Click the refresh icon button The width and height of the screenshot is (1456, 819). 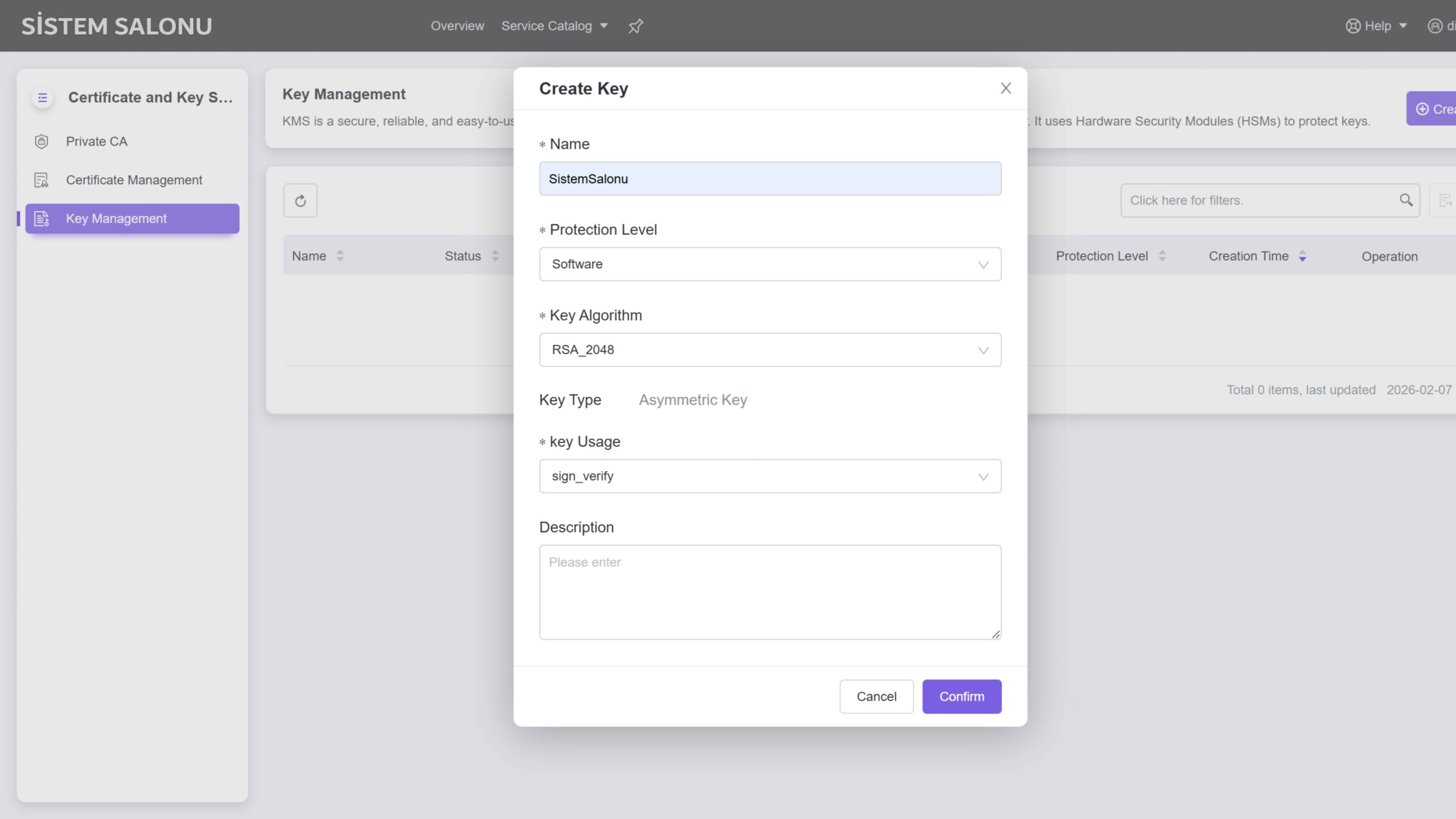[300, 201]
